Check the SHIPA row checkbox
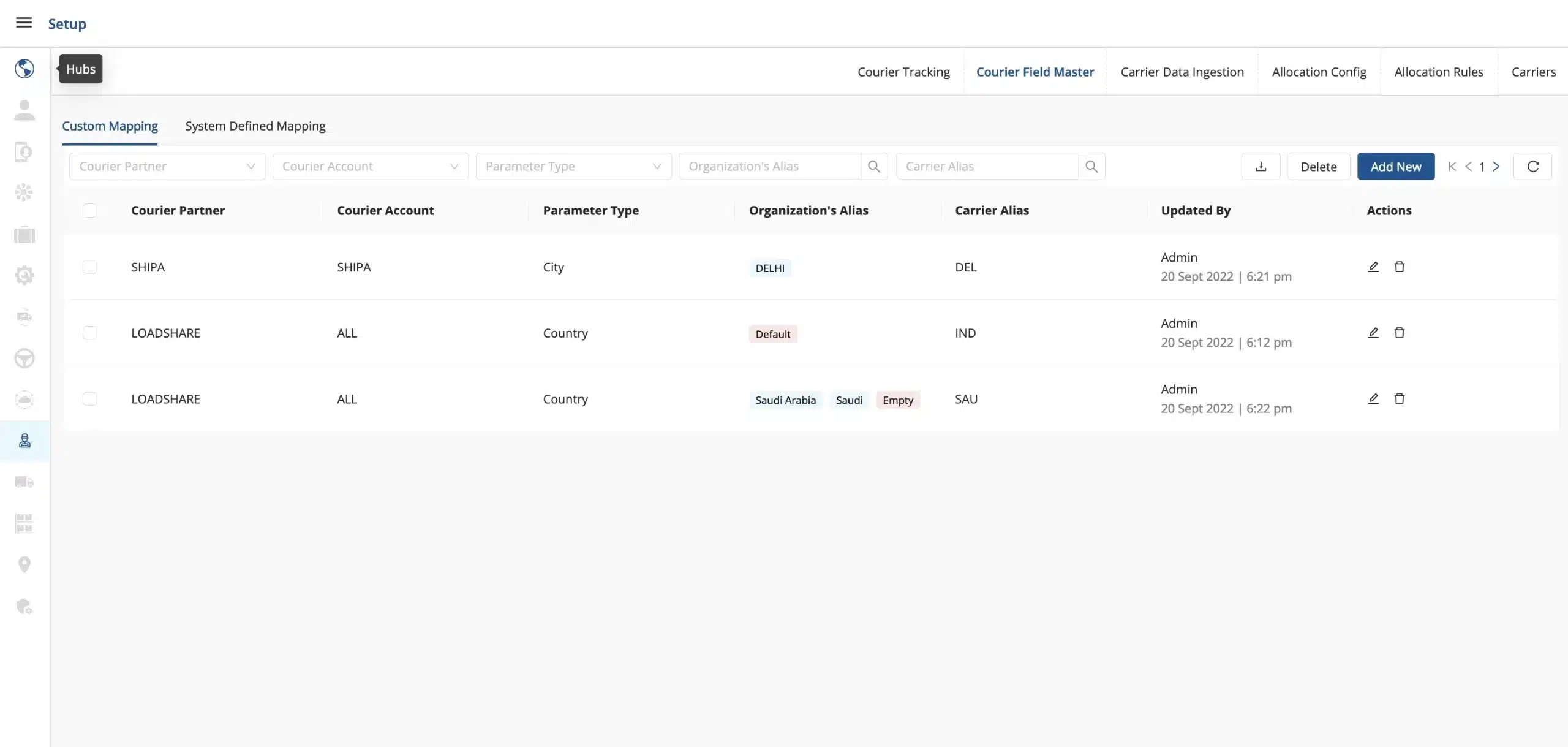 click(x=90, y=267)
